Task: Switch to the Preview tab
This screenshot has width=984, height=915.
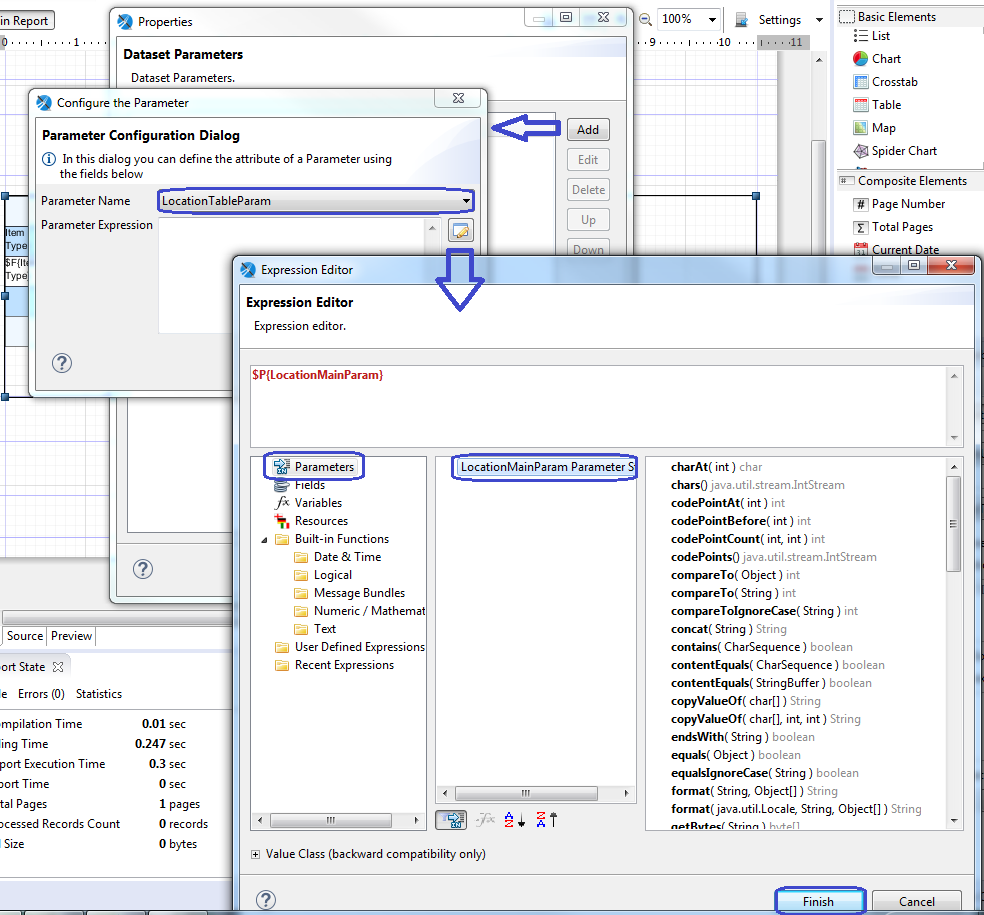Action: 72,636
